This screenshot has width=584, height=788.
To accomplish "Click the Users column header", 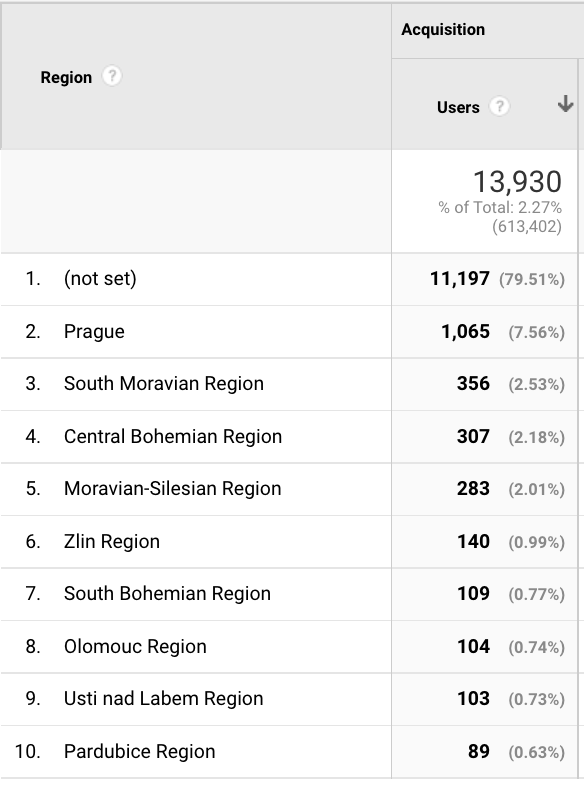I will (458, 107).
